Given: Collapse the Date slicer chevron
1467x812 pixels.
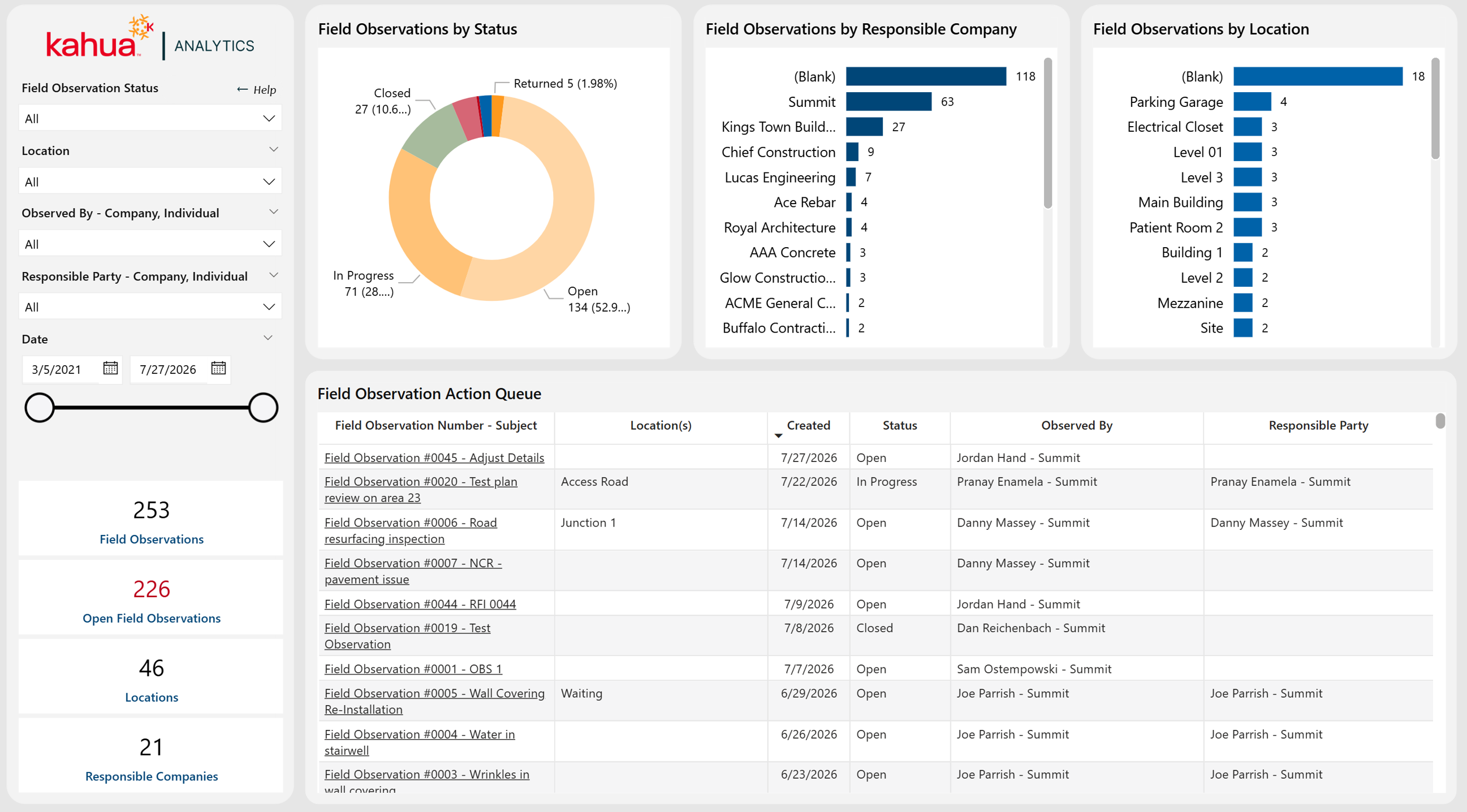Looking at the screenshot, I should pyautogui.click(x=268, y=338).
